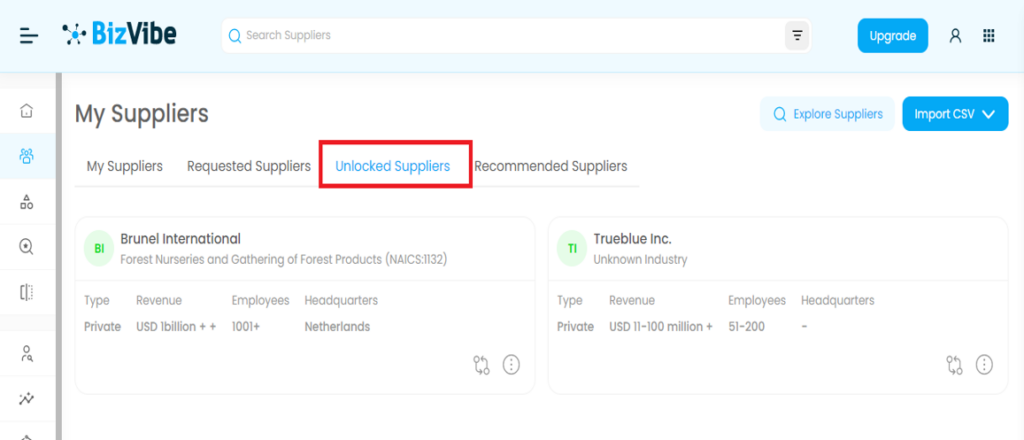The height and width of the screenshot is (440, 1024).
Task: Click the search filter icon
Action: coord(797,36)
